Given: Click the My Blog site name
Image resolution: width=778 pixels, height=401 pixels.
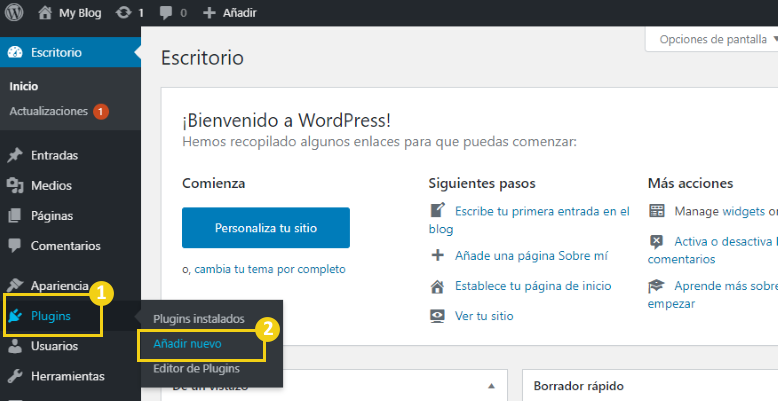Looking at the screenshot, I should pyautogui.click(x=80, y=13).
